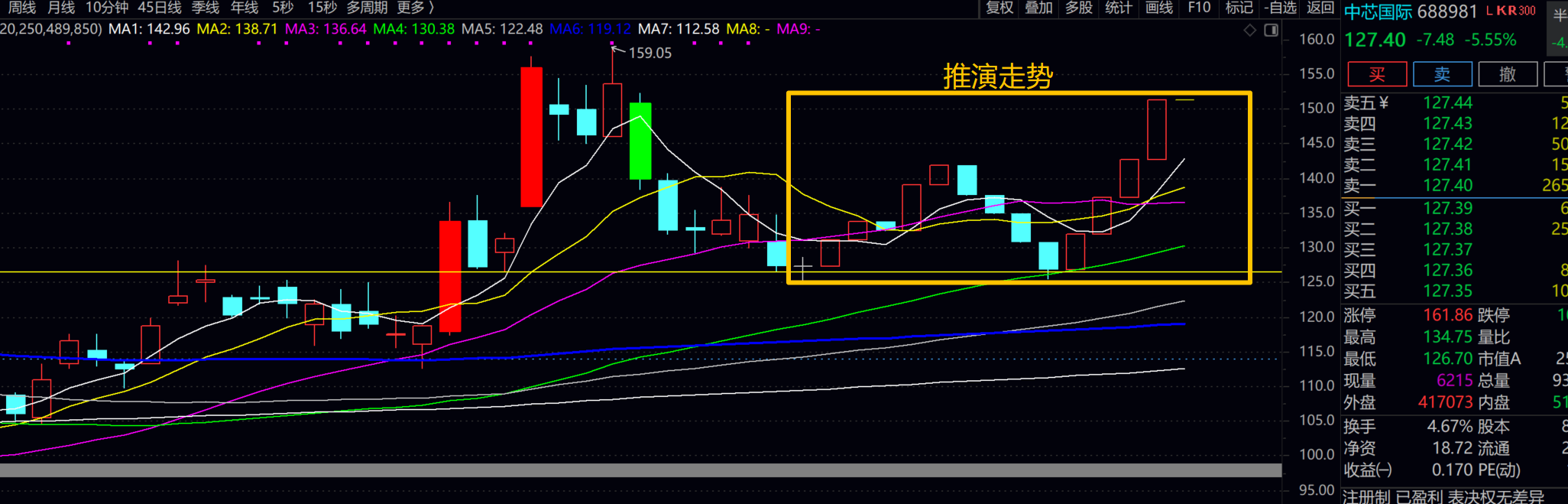Click the 卖五 ask price 127.44
1568x504 pixels.
click(1447, 102)
